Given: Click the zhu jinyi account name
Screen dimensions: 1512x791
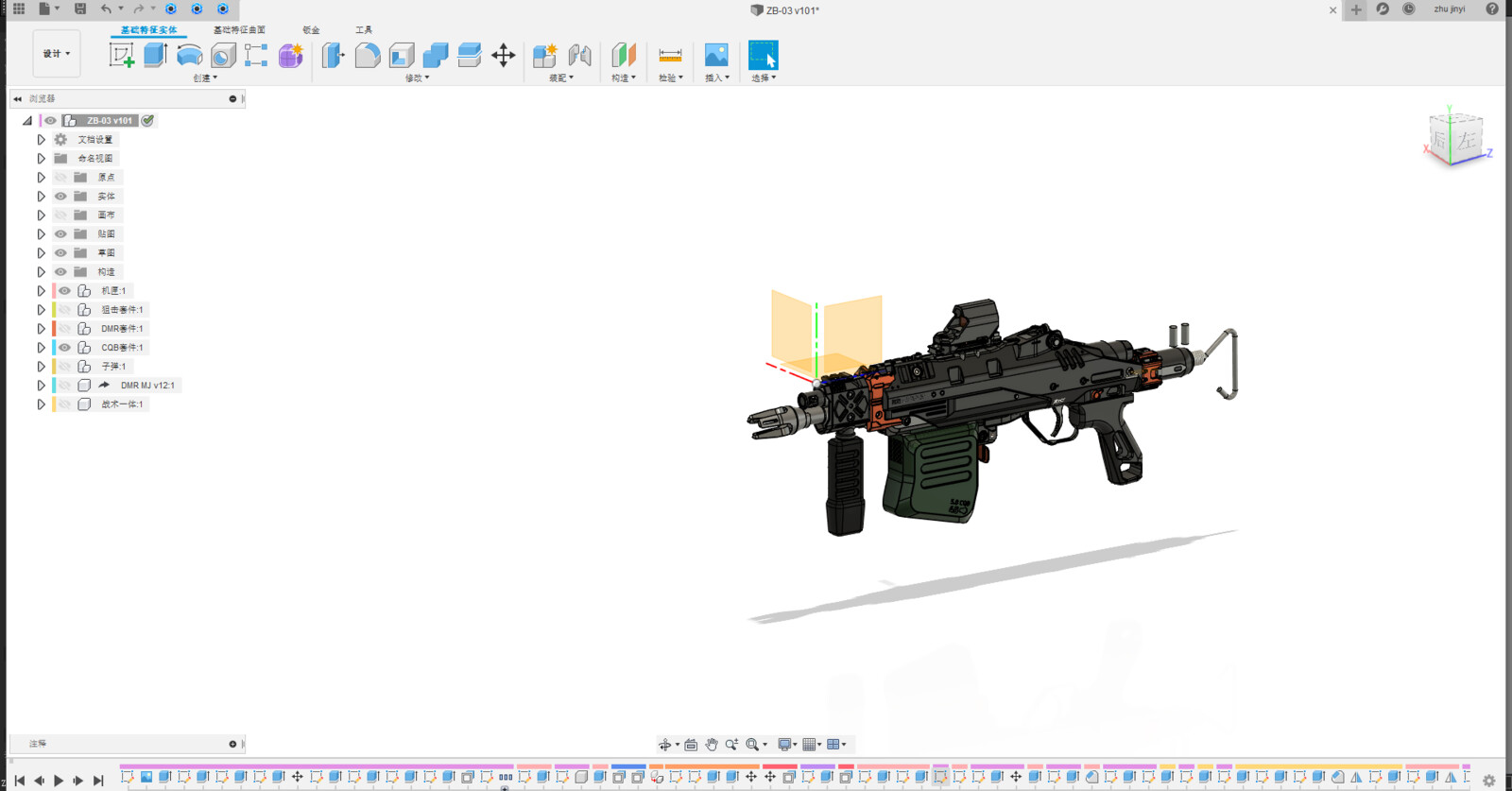Looking at the screenshot, I should [x=1449, y=9].
